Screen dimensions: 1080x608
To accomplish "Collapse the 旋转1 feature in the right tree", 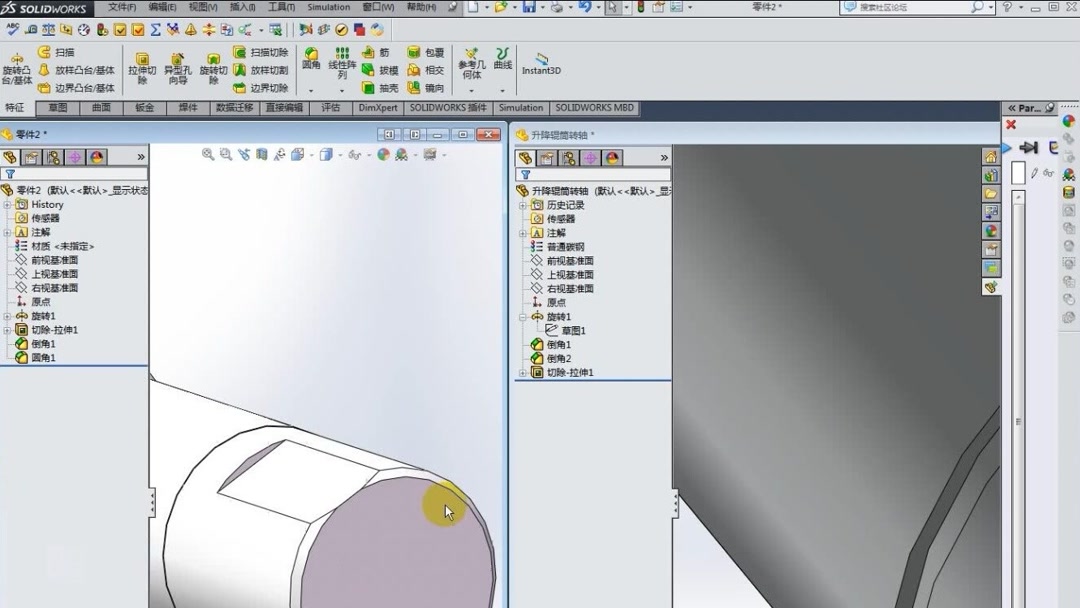I will pyautogui.click(x=522, y=316).
